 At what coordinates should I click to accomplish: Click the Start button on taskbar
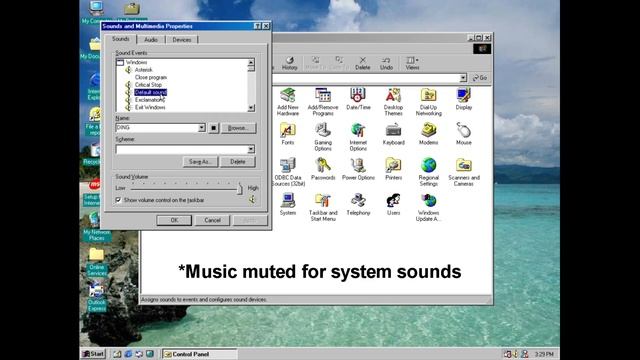click(x=93, y=354)
